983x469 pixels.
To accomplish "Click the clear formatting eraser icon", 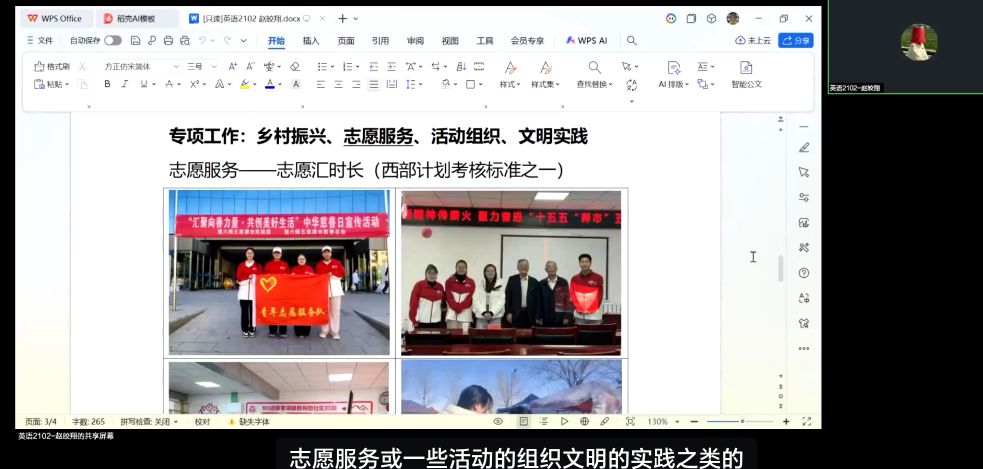I will click(294, 66).
